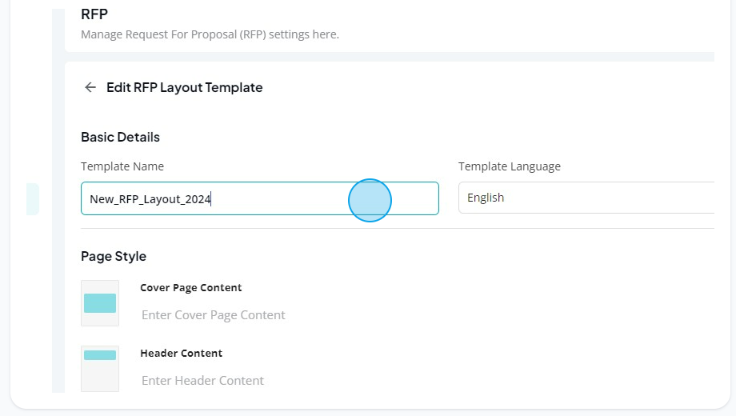Click the Template Language label
This screenshot has width=736, height=416.
point(509,166)
